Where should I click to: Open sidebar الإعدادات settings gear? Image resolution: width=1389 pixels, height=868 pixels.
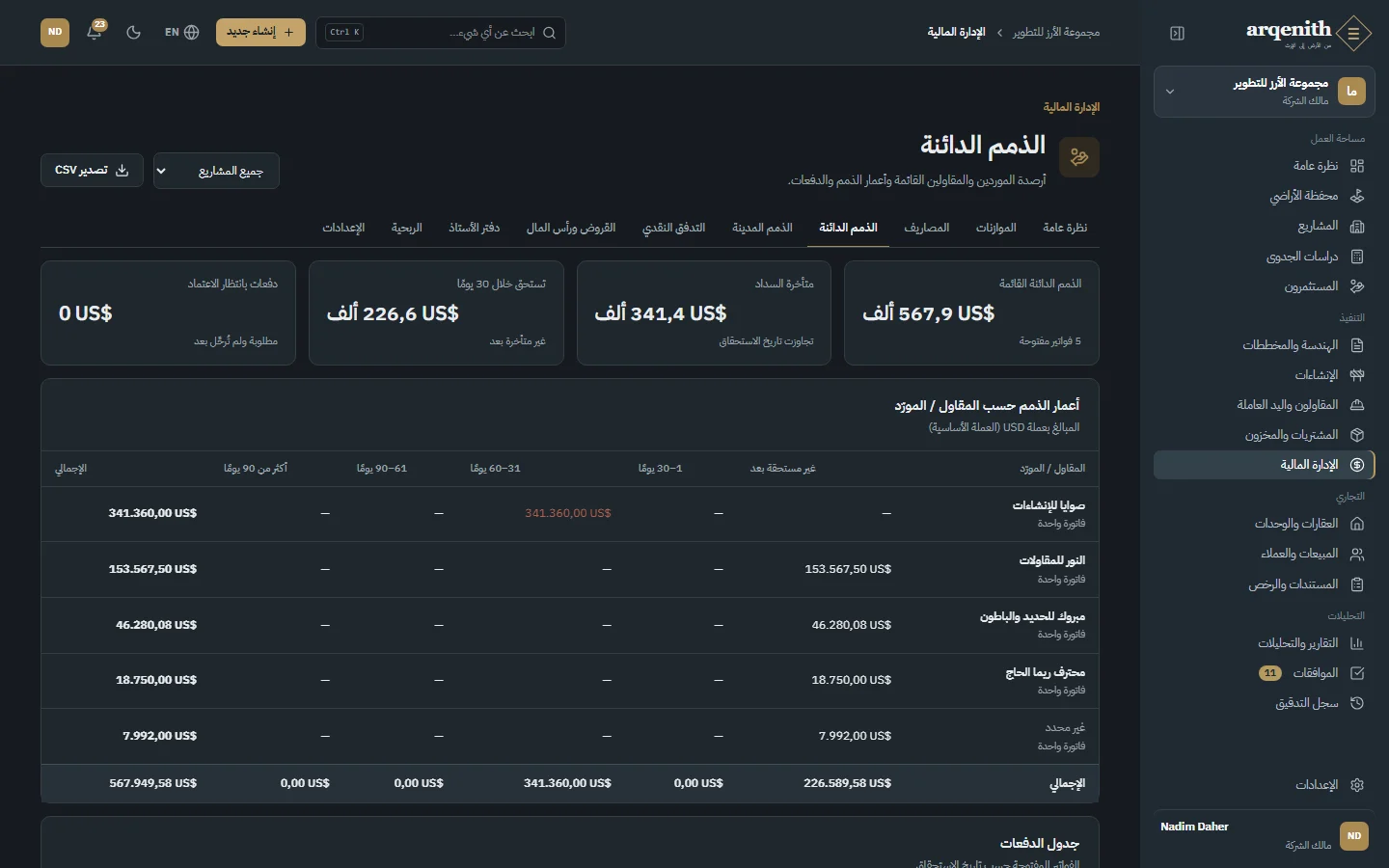[1264, 785]
